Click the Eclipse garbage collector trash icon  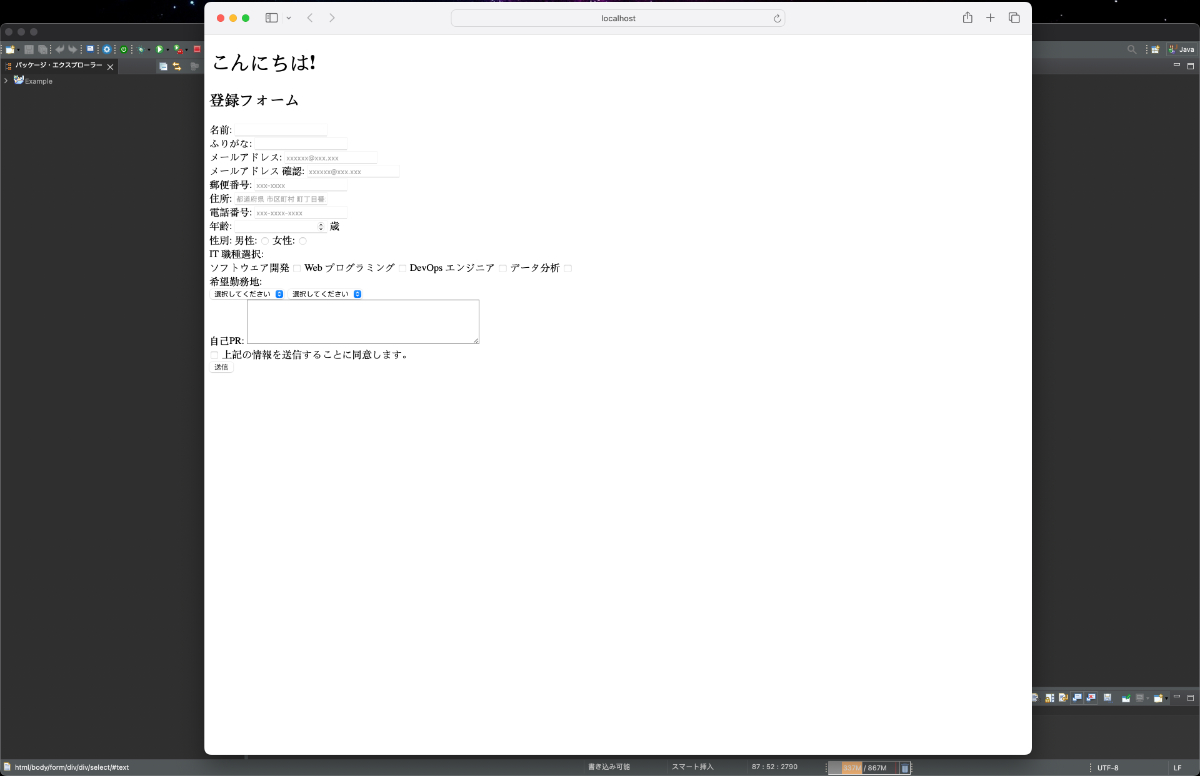904,768
